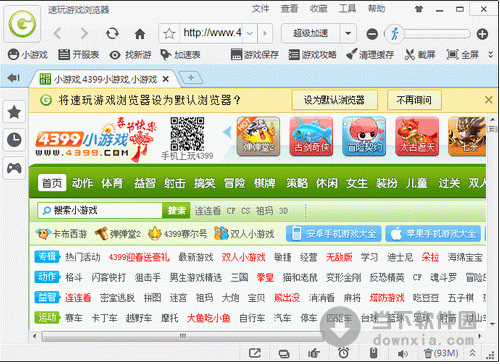The image size is (500, 364).
Task: Collapse sidebar with left arrow icon
Action: click(14, 78)
